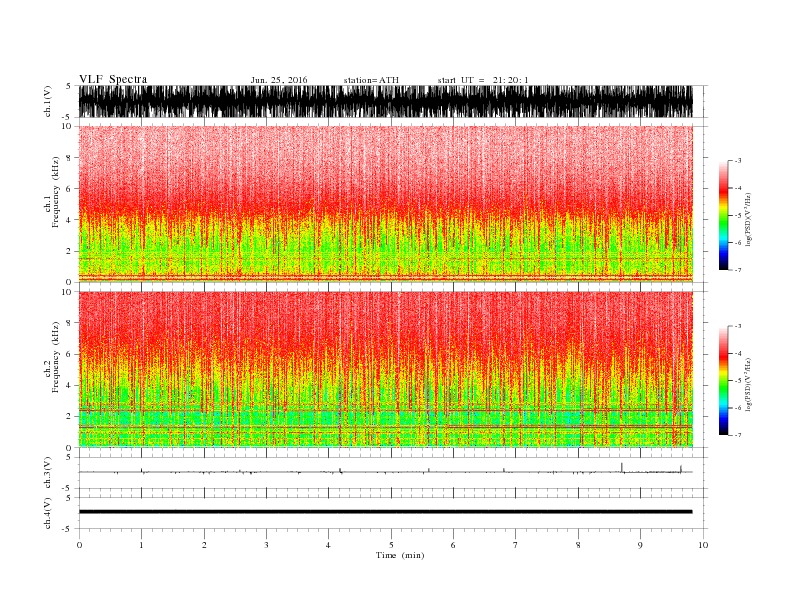792x612 pixels.
Task: Click the "-5" tick on ch.1 color bar
Action: tap(737, 216)
